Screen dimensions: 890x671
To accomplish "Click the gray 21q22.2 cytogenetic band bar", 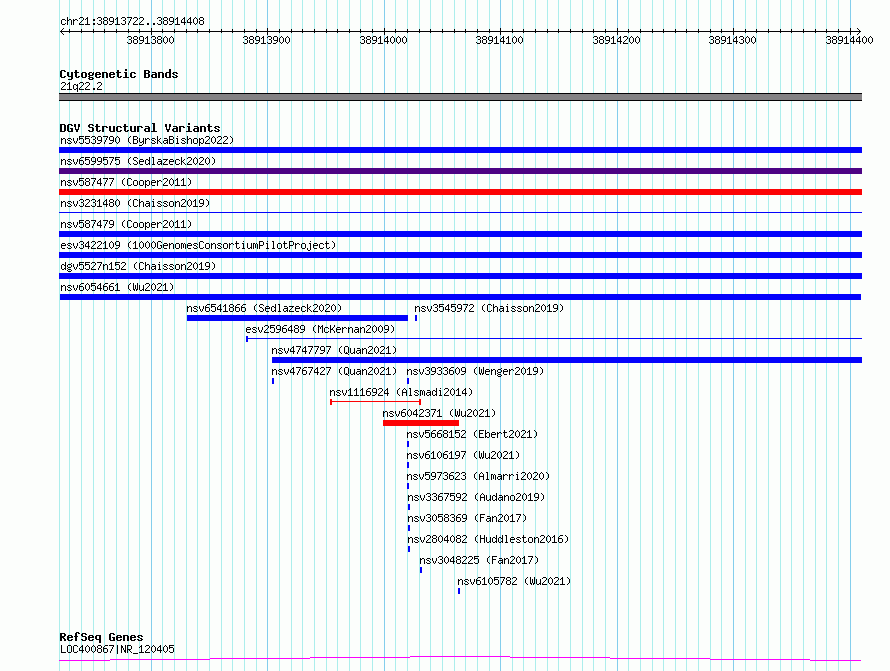I will point(460,97).
